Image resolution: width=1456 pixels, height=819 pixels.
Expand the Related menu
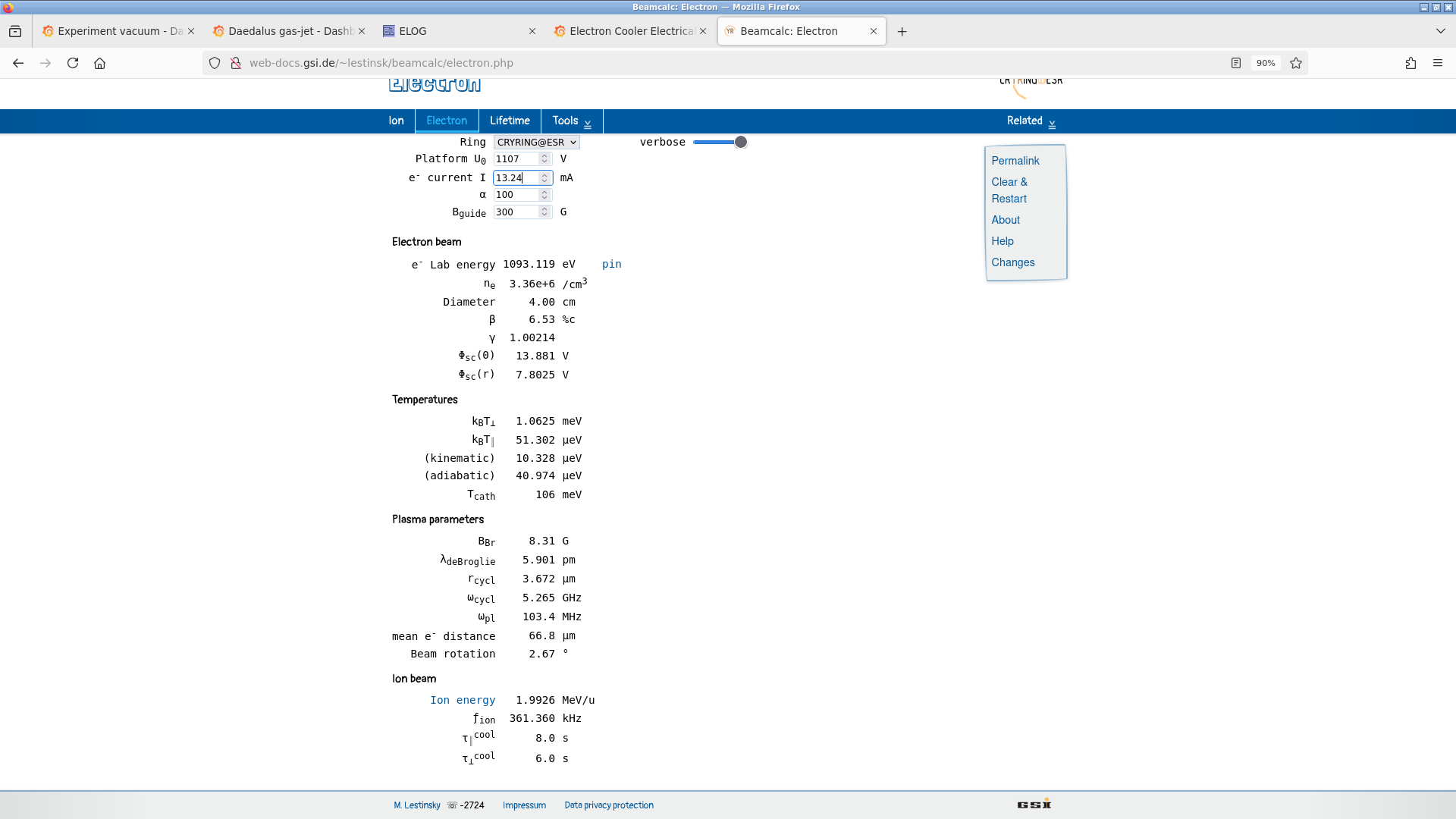[x=1031, y=121]
